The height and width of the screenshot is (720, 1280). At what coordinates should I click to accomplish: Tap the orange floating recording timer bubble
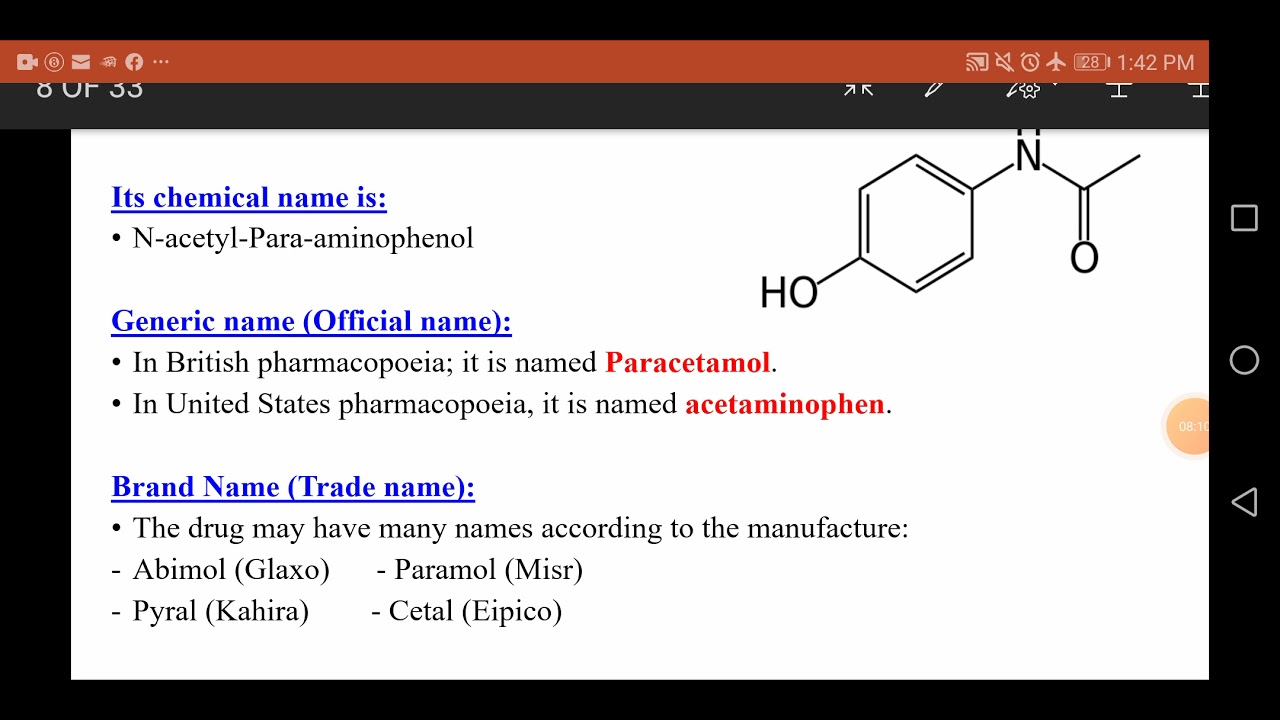1188,426
